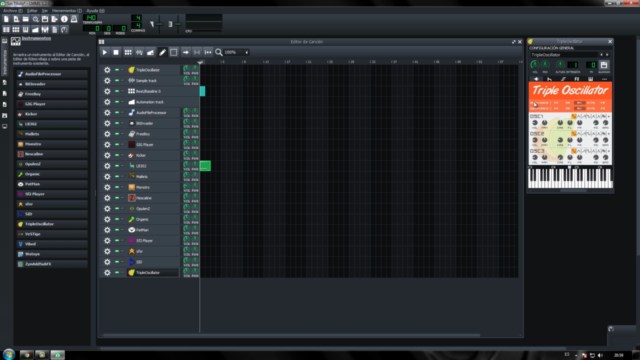
Task: Select the draw mode pencil tool
Action: click(x=162, y=52)
